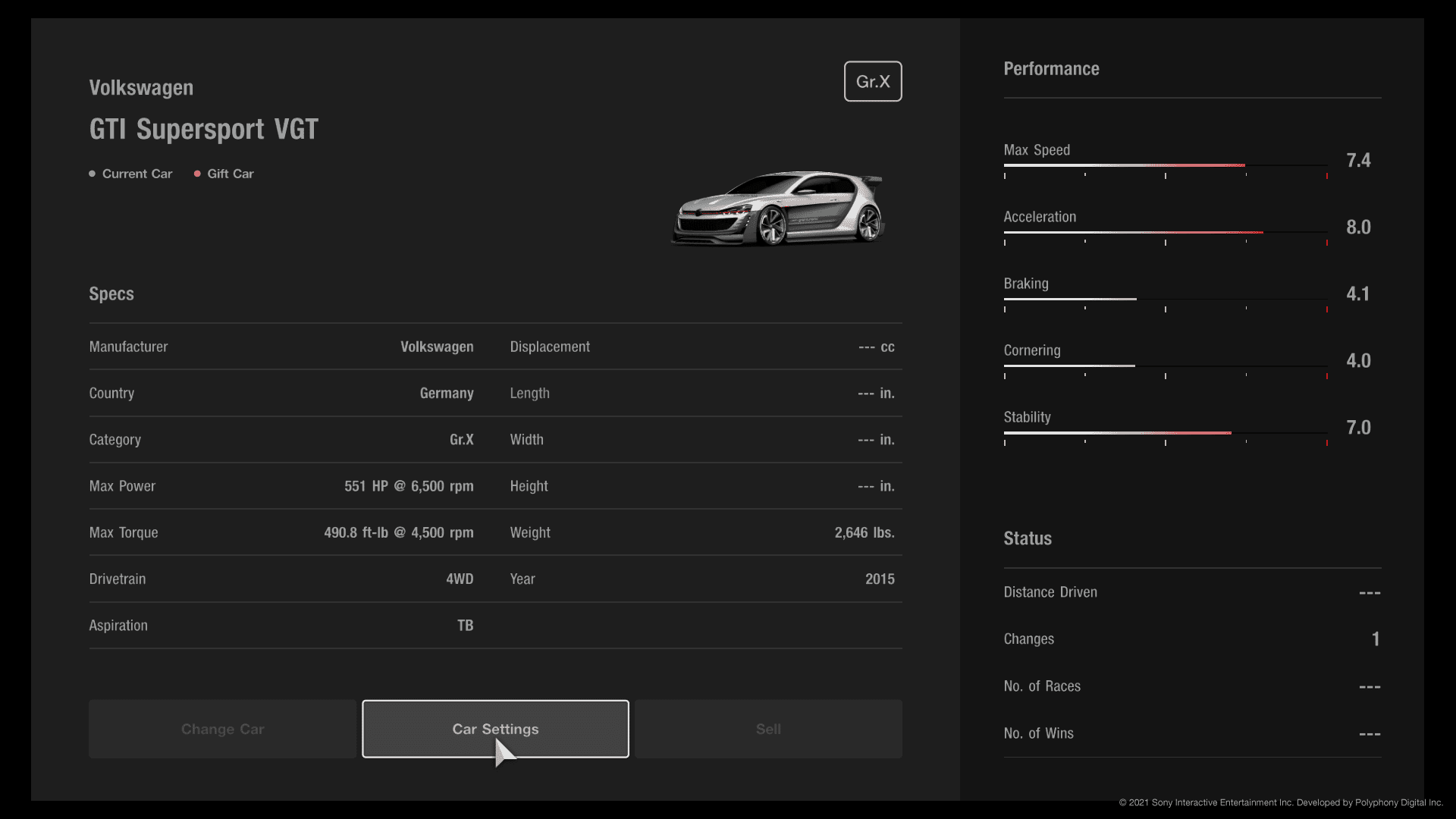Click the Current Car tag
The height and width of the screenshot is (819, 1456).
click(130, 174)
